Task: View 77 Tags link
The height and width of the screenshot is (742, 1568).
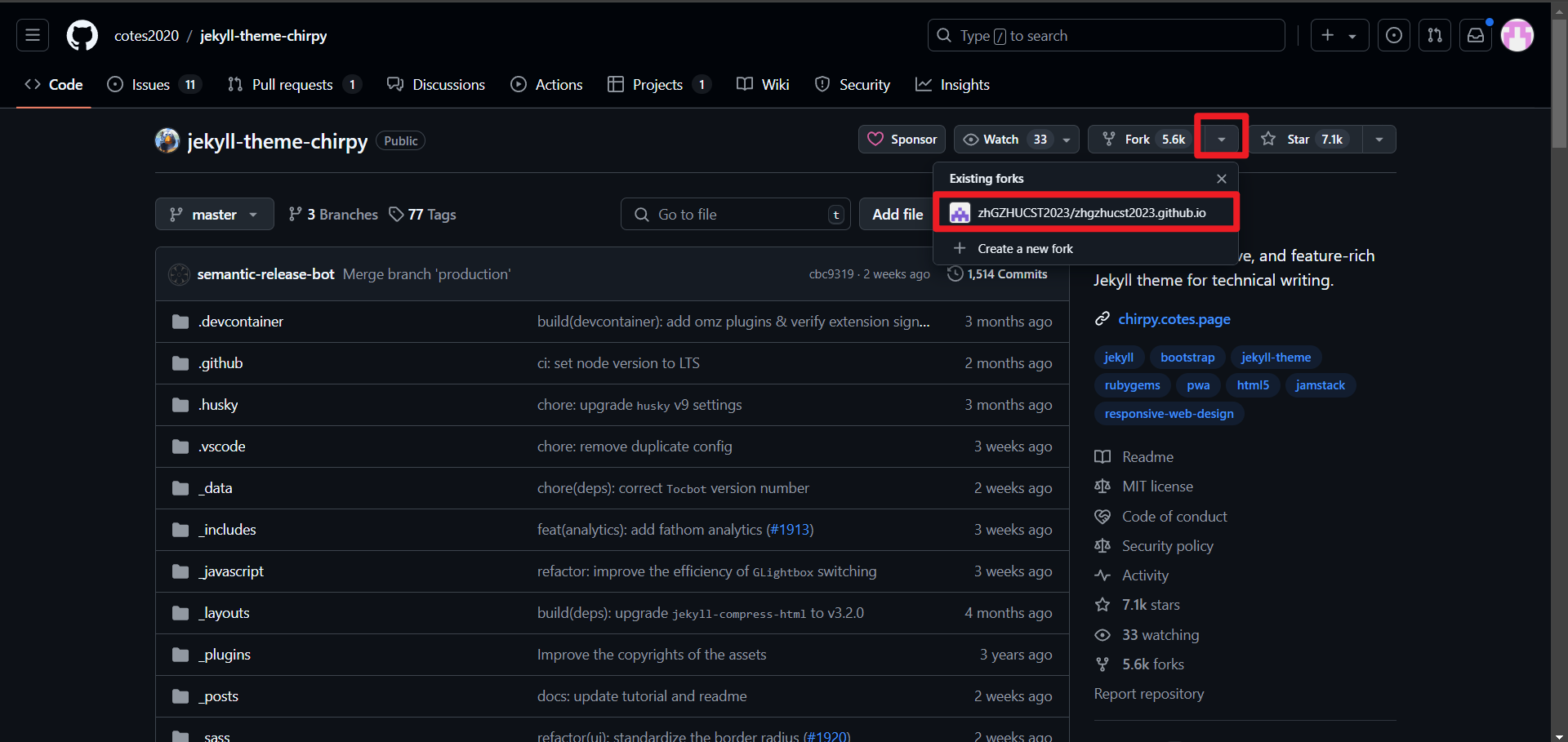Action: coord(422,215)
